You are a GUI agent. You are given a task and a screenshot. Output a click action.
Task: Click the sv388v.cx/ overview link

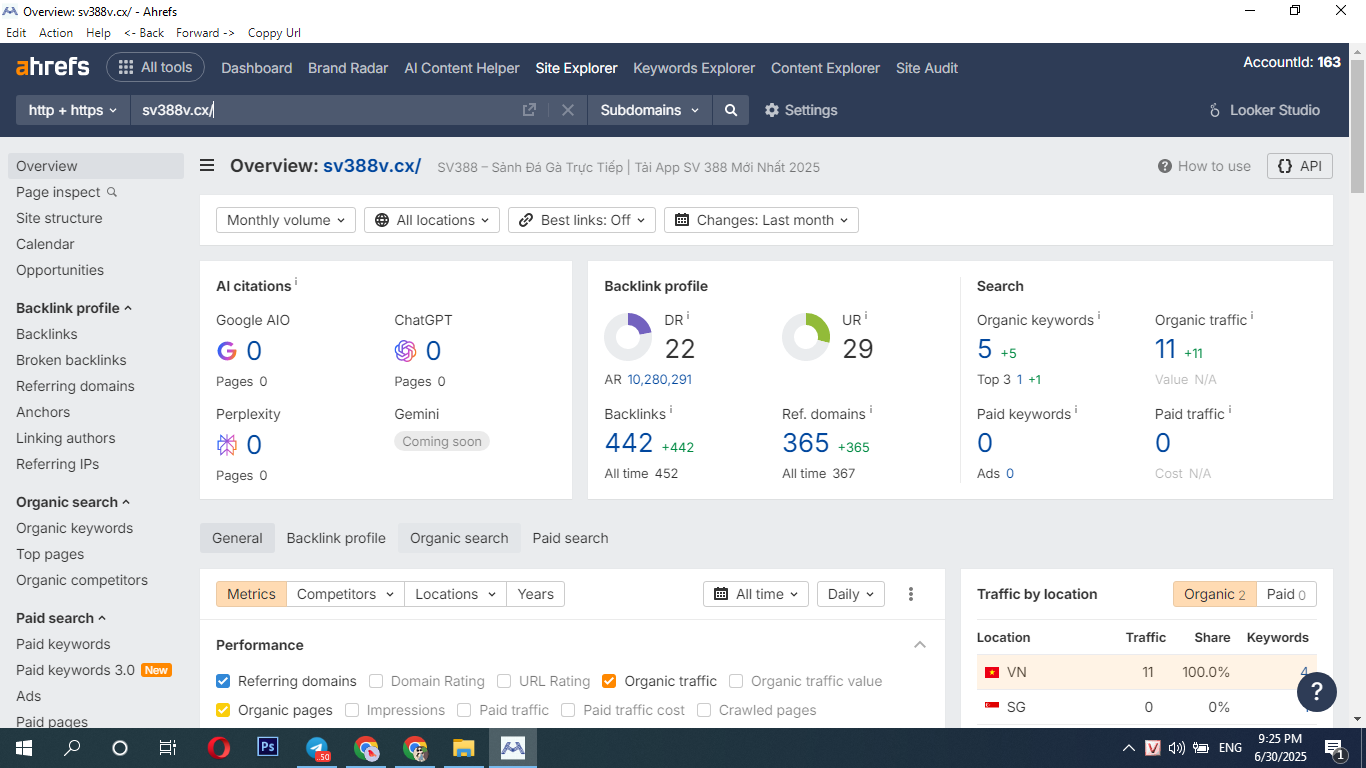click(372, 166)
